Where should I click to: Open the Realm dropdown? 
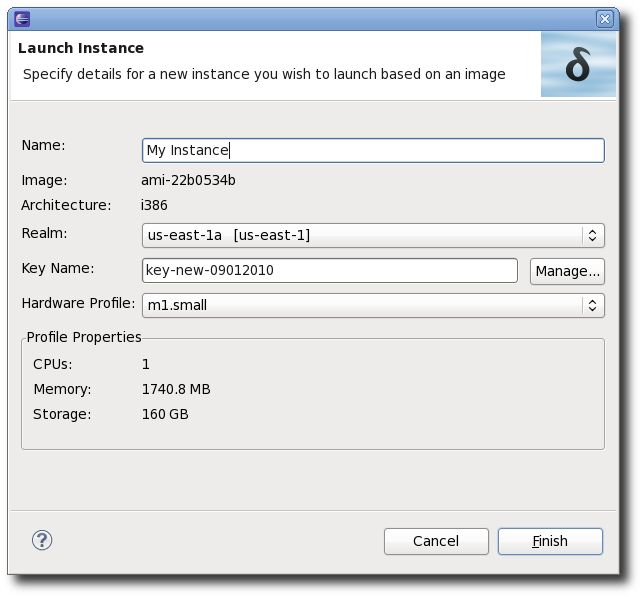[x=373, y=235]
